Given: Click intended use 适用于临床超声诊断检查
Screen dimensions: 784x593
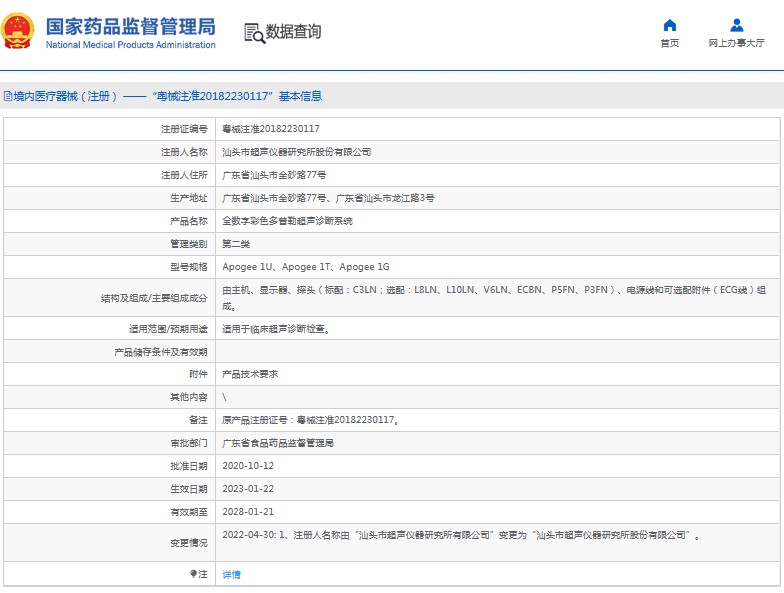Looking at the screenshot, I should click(x=276, y=329).
